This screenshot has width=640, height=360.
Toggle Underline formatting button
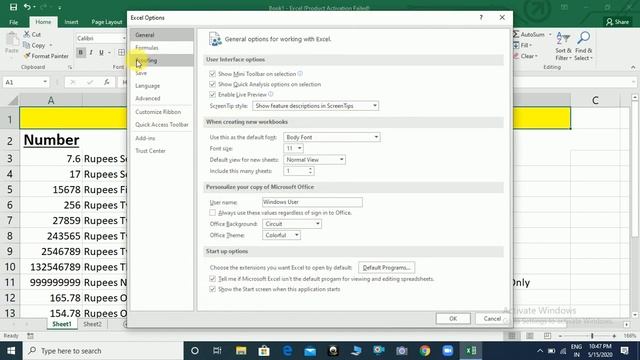tap(101, 52)
